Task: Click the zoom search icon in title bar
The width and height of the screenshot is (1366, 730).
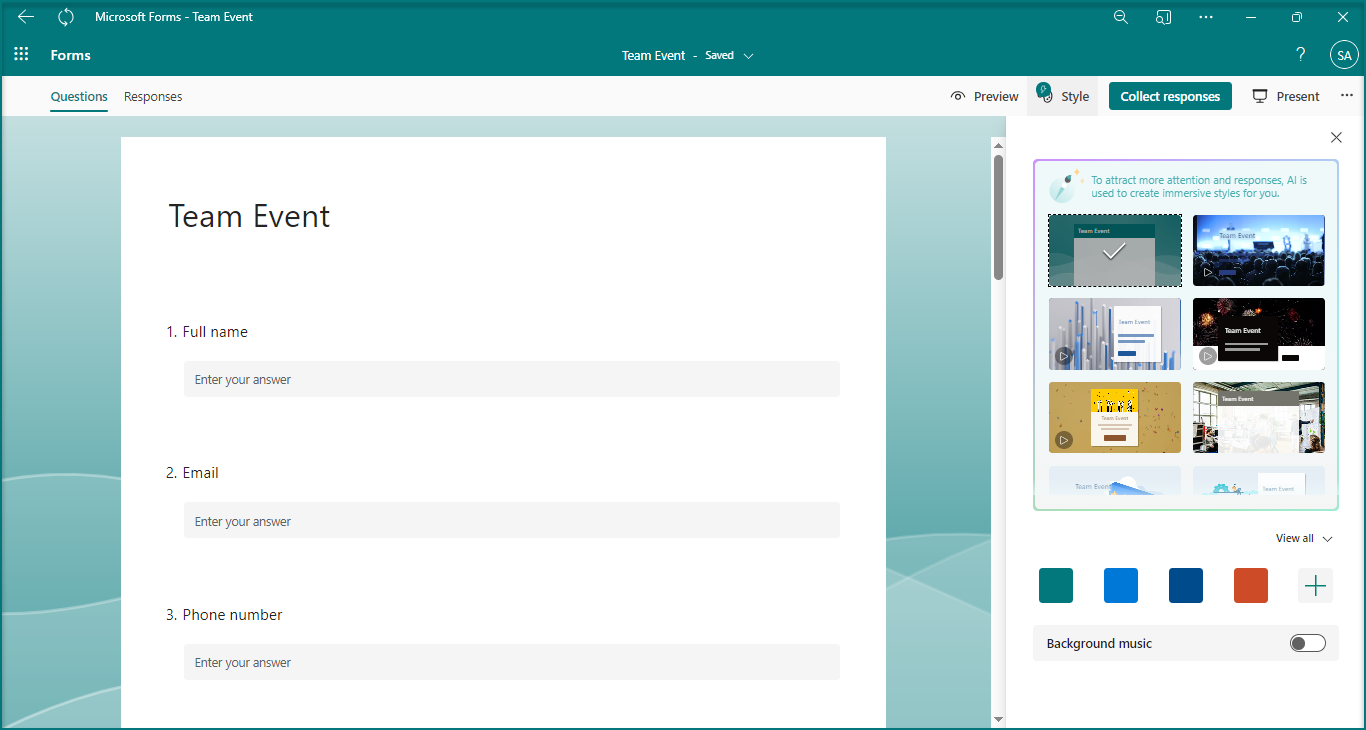Action: [x=1120, y=16]
